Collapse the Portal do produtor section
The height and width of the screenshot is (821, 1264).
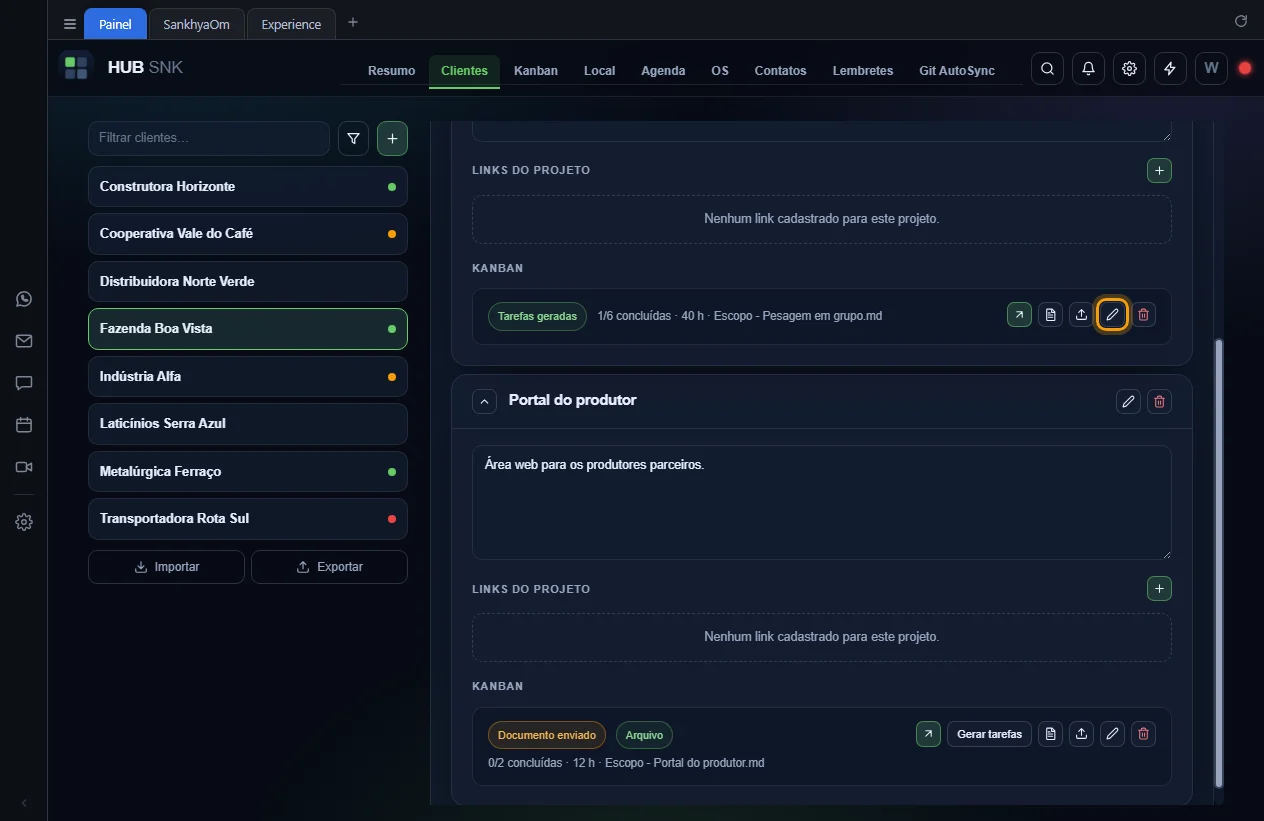484,401
